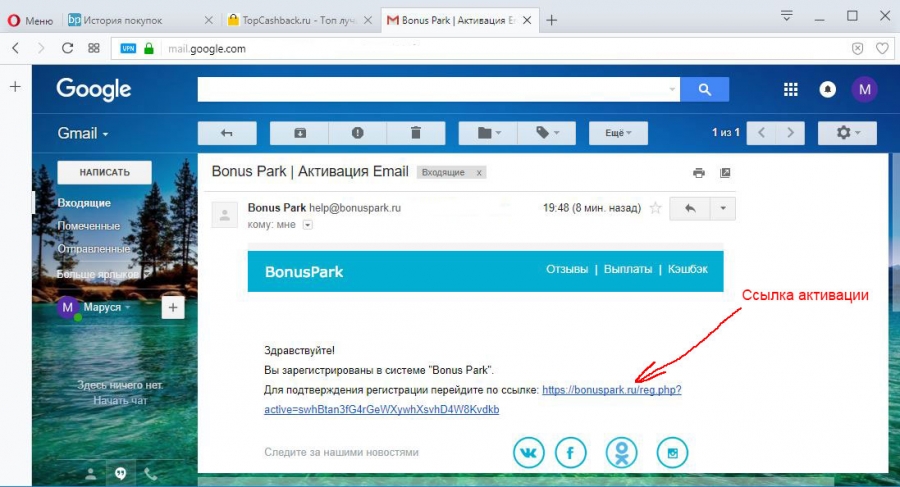Show details arrow next to кому: мне
The width and height of the screenshot is (900, 487).
click(308, 225)
